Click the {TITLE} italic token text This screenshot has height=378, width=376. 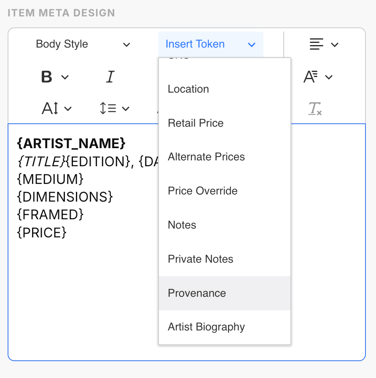click(40, 162)
